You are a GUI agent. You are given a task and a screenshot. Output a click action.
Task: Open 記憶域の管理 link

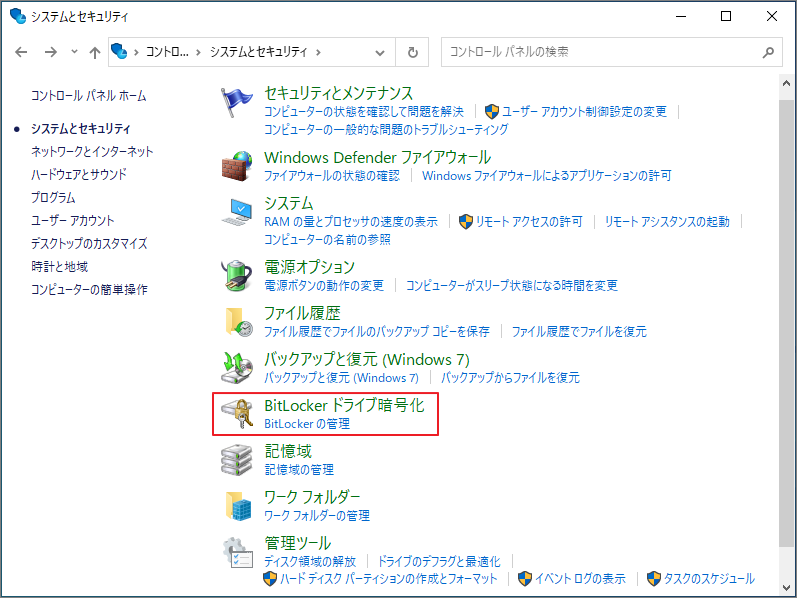point(299,469)
